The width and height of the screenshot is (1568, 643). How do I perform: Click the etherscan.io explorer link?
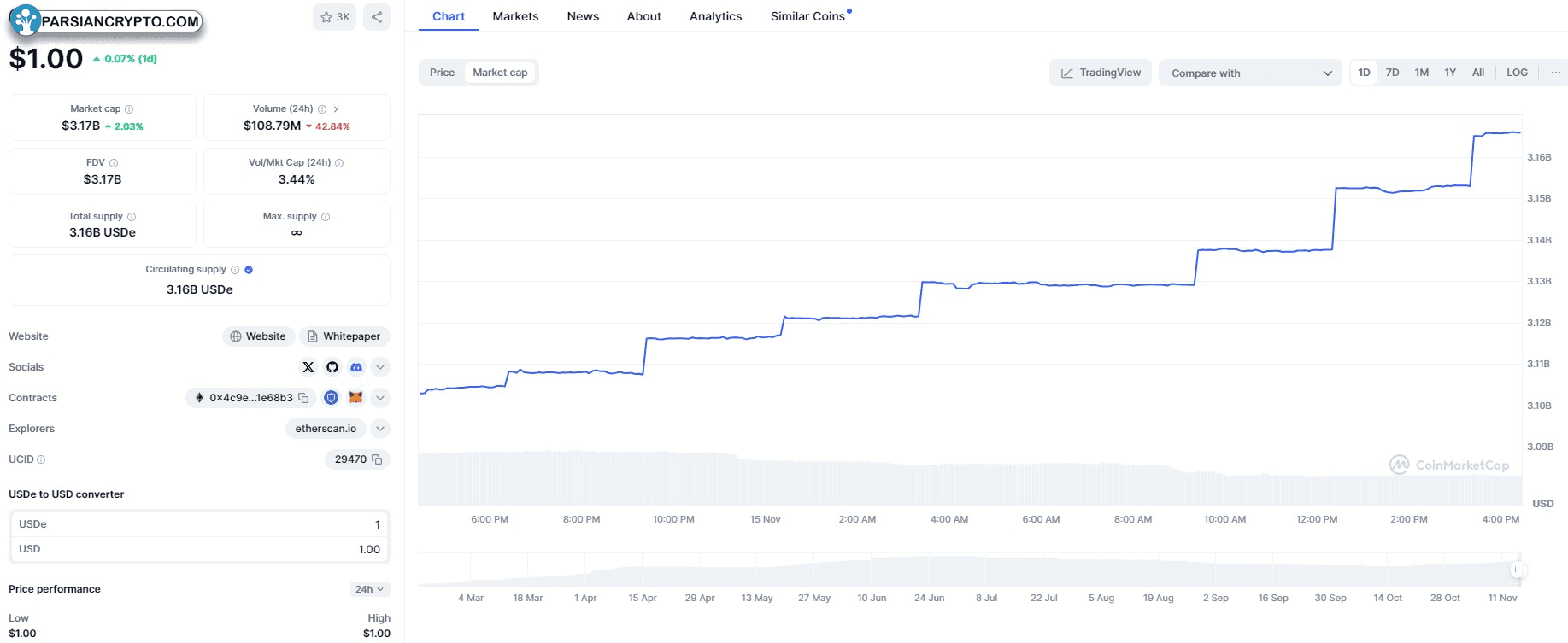click(326, 429)
